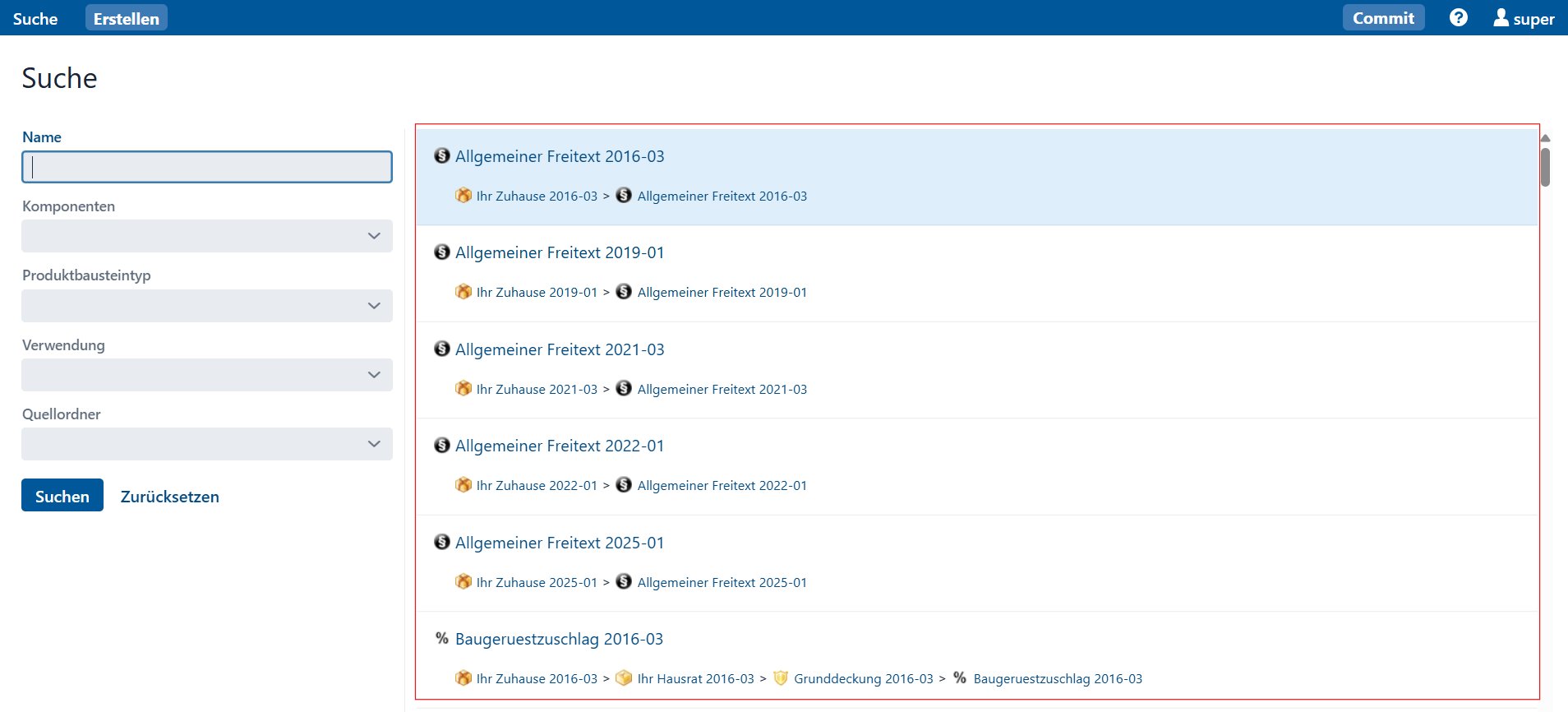Open the Quellordner dropdown
This screenshot has width=1568, height=712.
click(x=207, y=444)
